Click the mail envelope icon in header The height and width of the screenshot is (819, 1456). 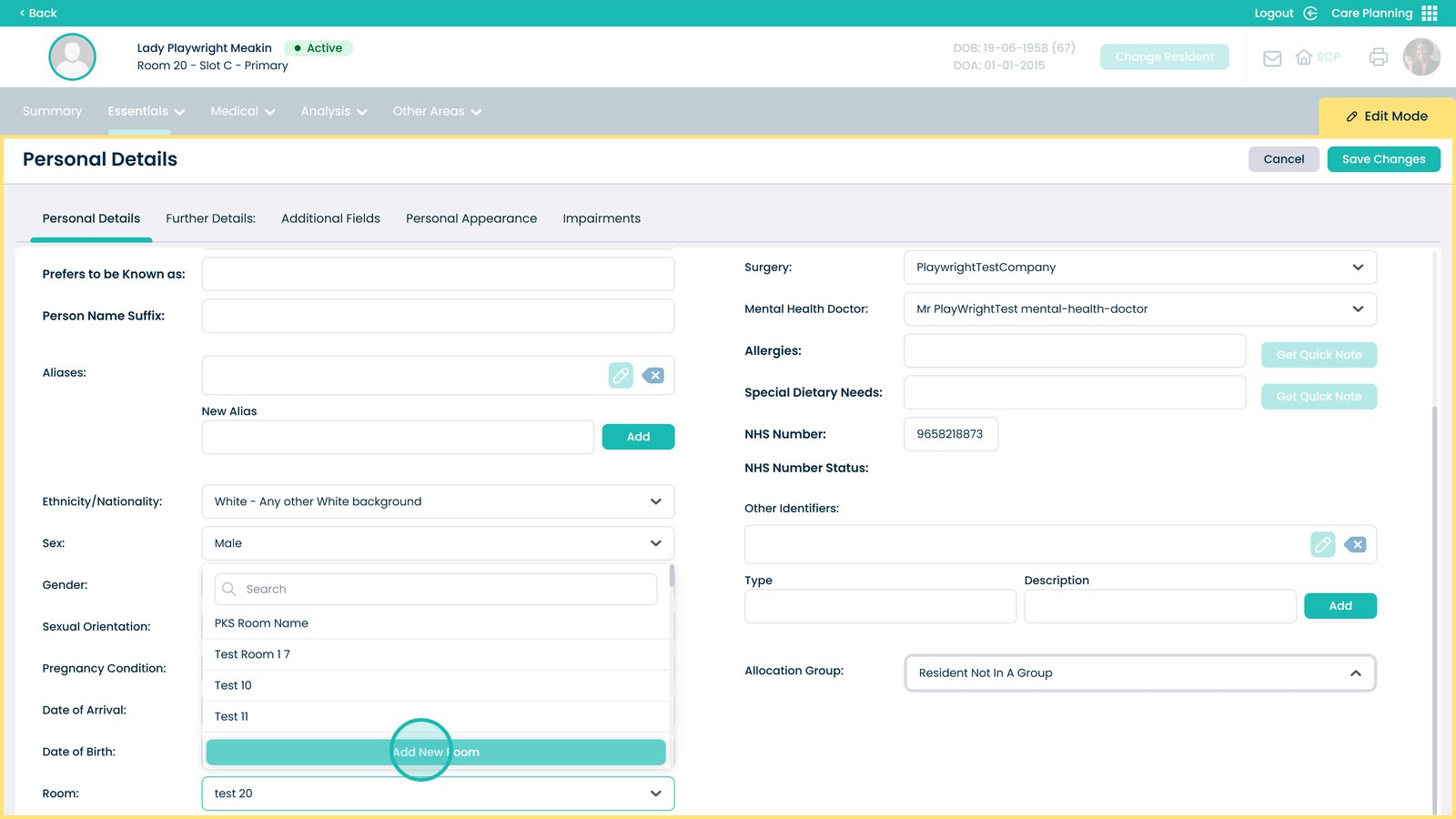click(1272, 58)
